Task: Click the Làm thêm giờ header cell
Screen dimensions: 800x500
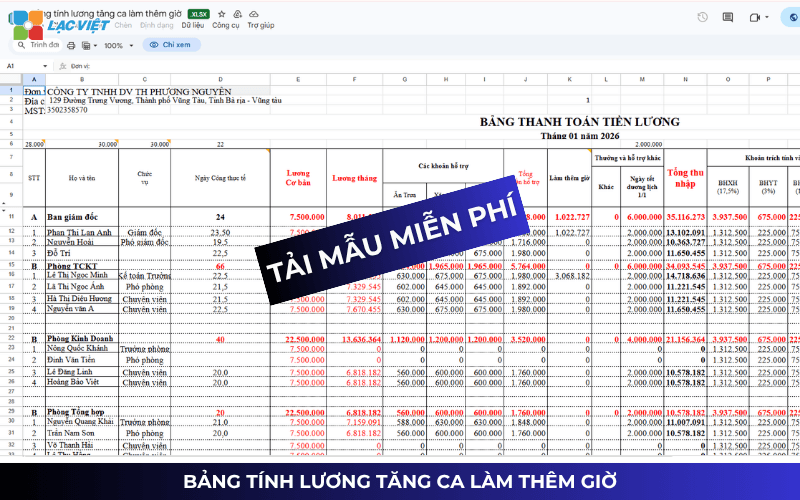Action: [x=569, y=178]
